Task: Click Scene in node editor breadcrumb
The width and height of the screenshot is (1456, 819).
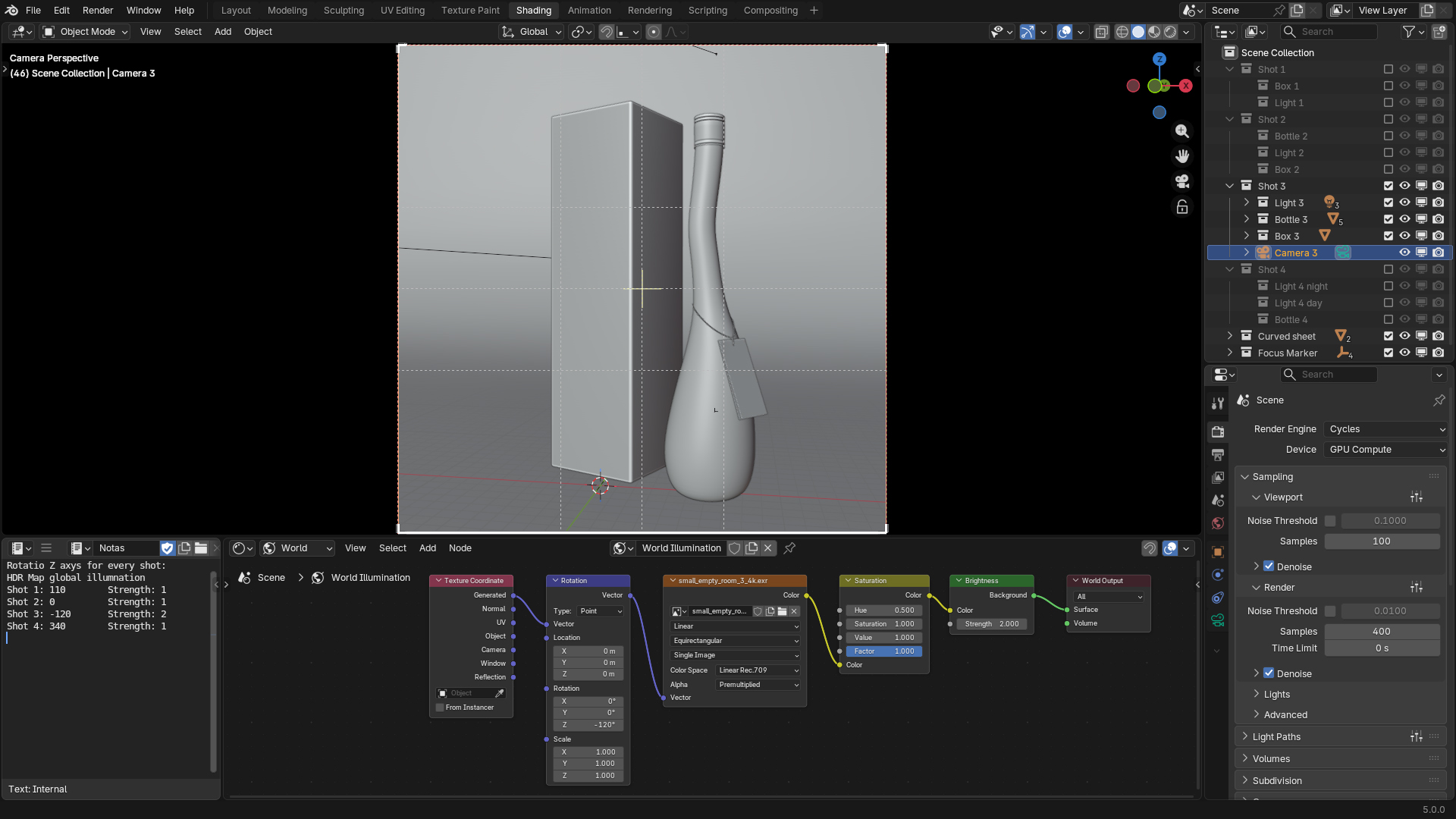Action: point(271,578)
